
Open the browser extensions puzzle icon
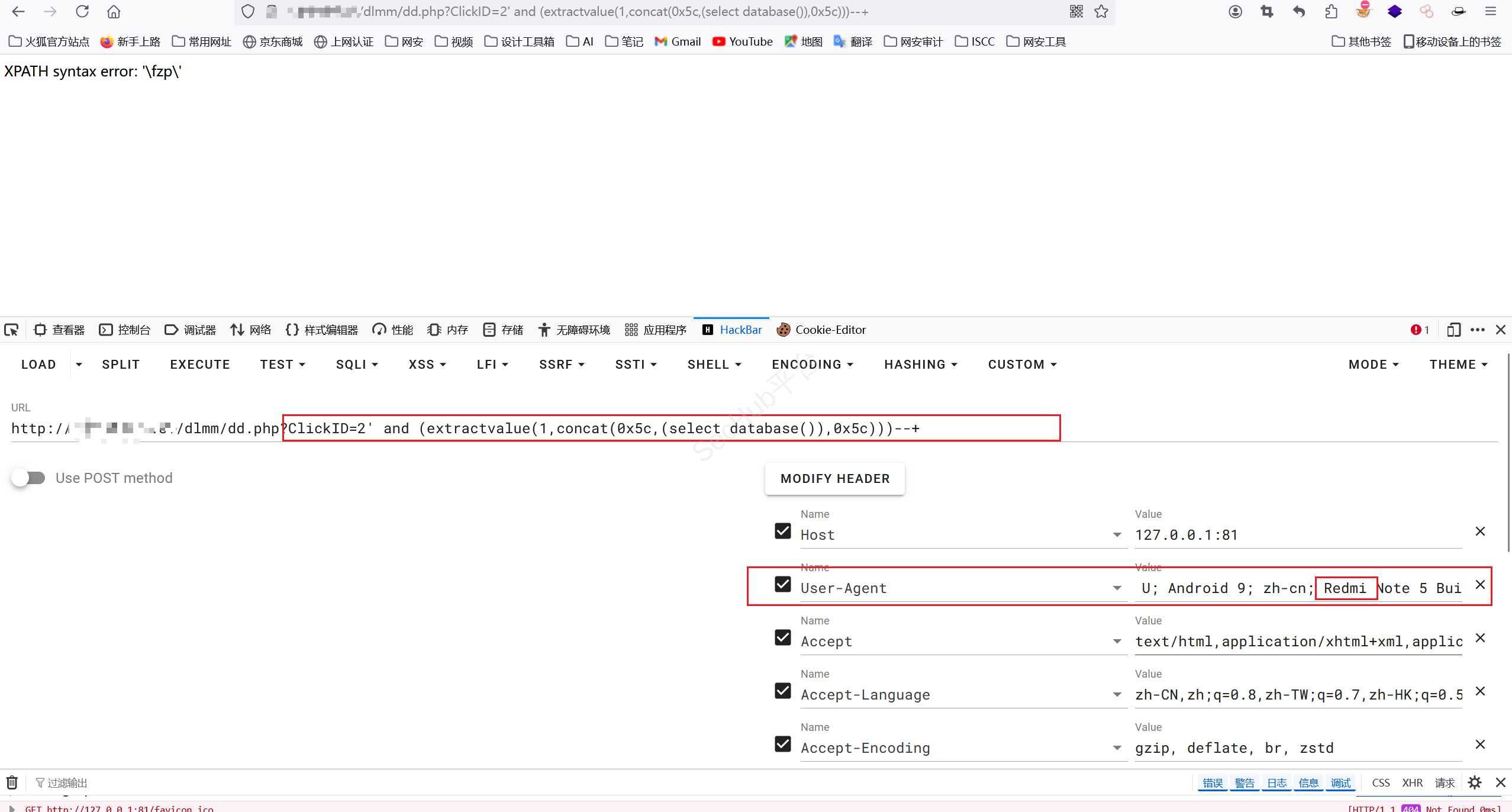click(1331, 11)
